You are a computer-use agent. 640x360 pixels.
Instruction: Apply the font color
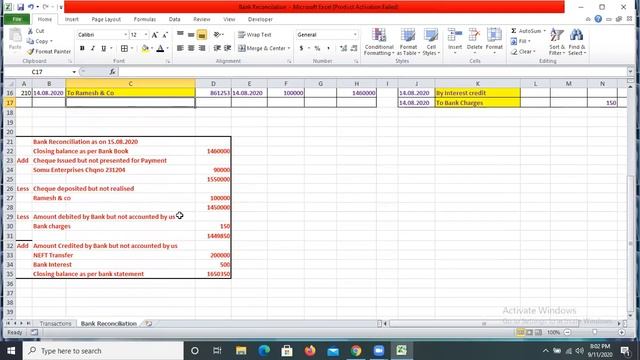pyautogui.click(x=160, y=48)
